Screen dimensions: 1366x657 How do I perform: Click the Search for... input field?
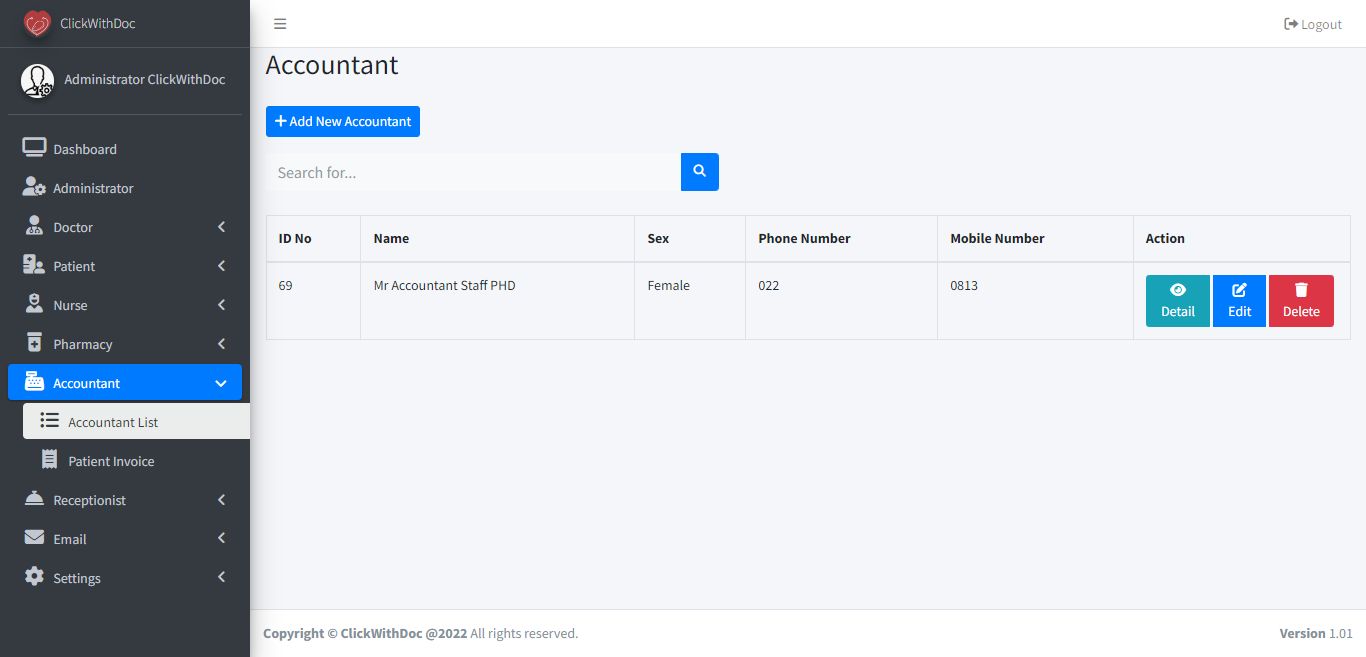[x=473, y=172]
